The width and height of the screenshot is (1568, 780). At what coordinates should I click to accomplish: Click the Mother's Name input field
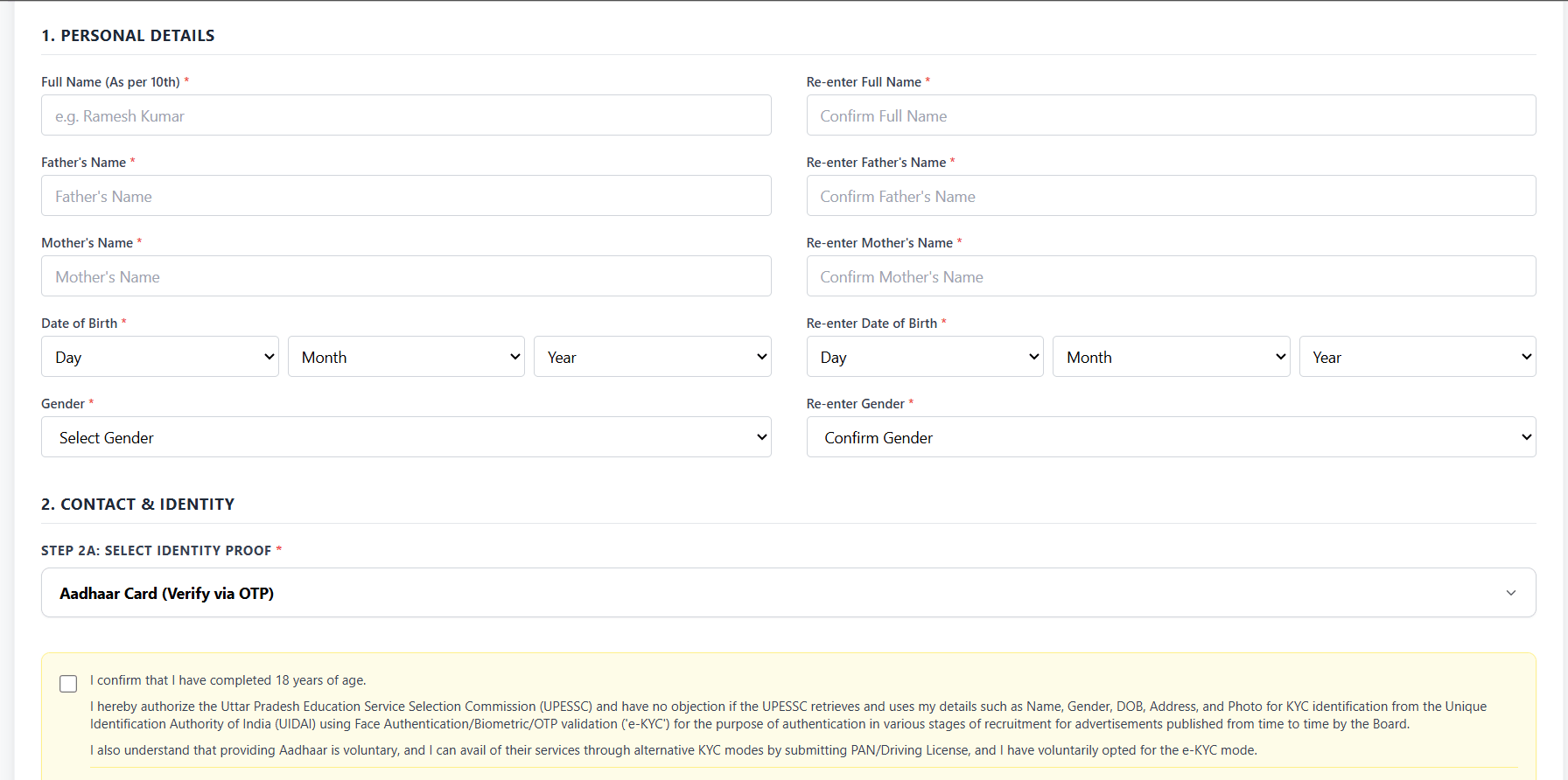tap(406, 276)
